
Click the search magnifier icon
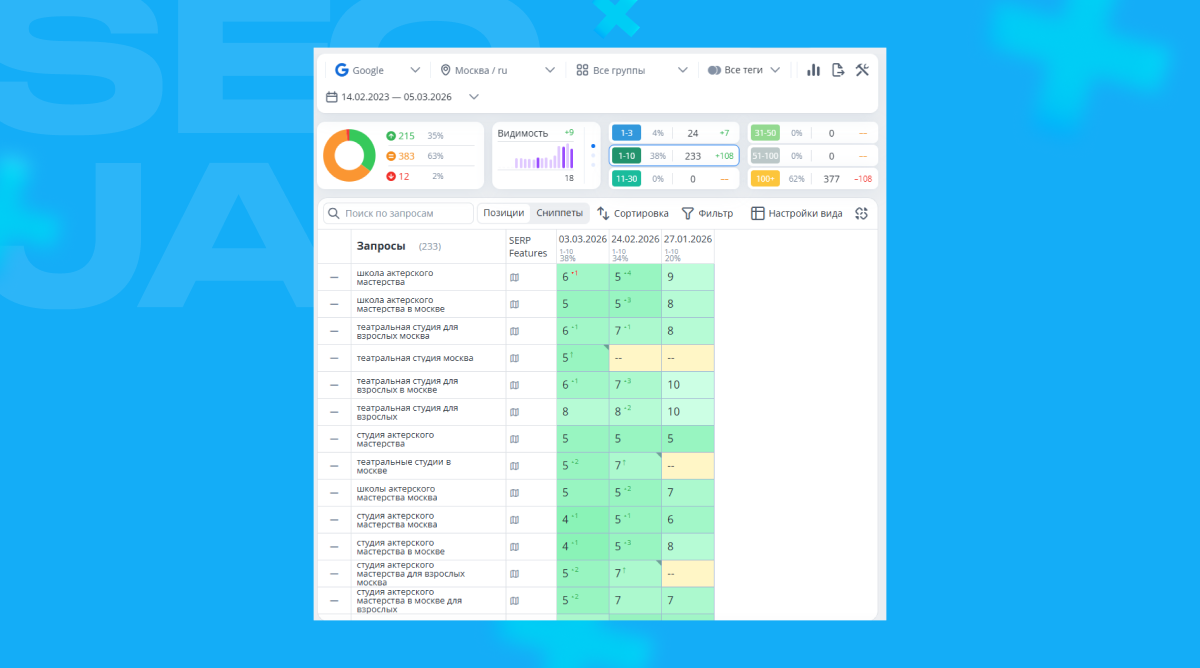click(333, 213)
